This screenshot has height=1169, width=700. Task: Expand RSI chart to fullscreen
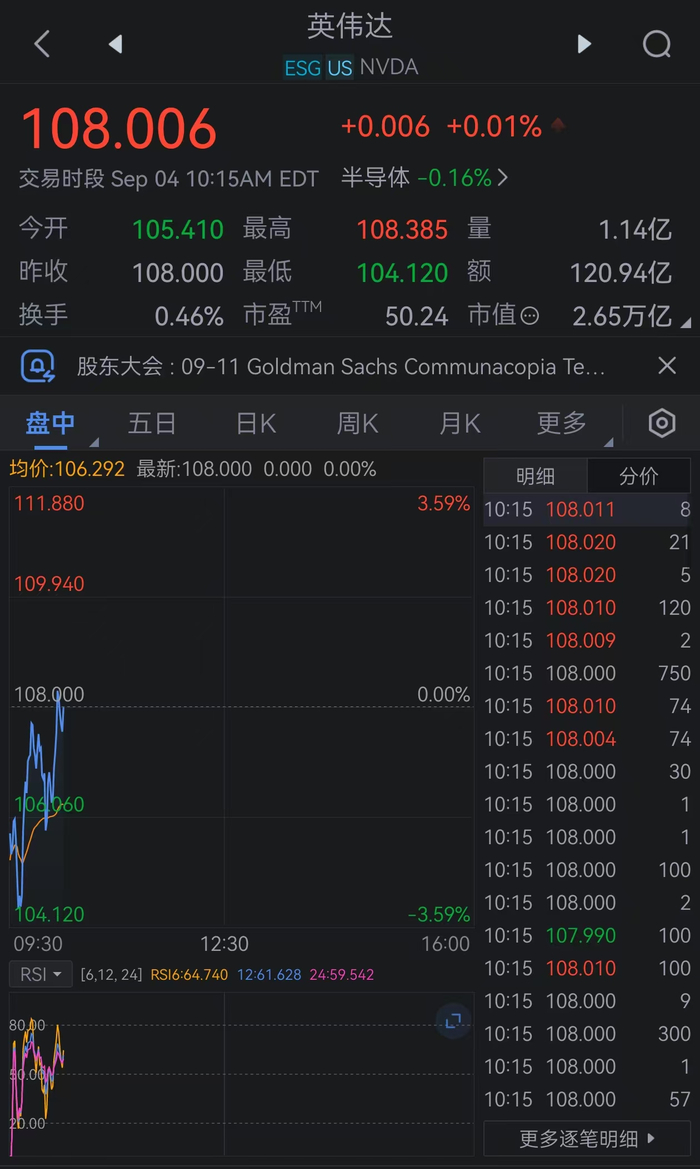453,1021
